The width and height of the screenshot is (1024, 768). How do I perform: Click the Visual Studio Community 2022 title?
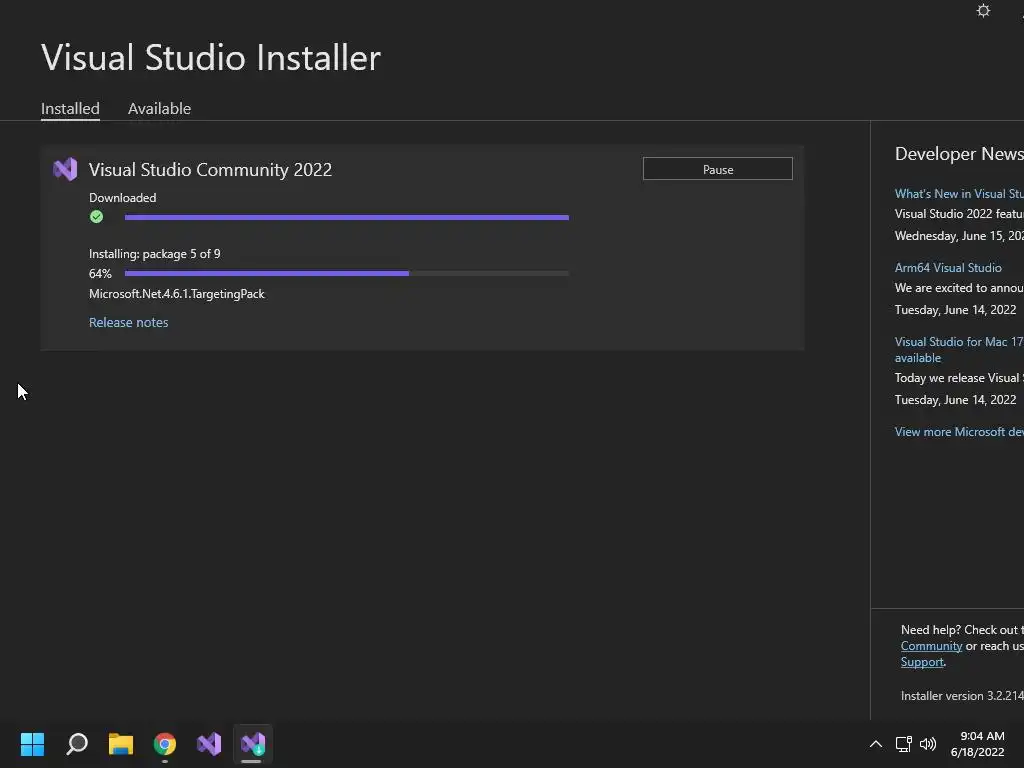tap(210, 170)
